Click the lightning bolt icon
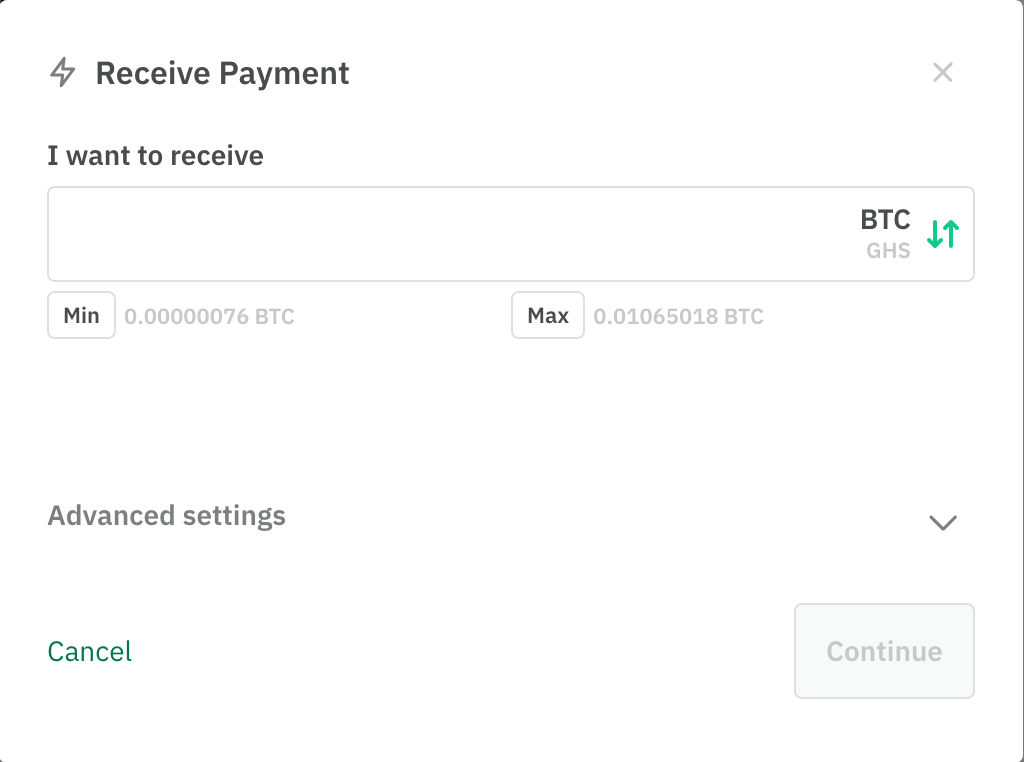The image size is (1024, 762). click(x=63, y=72)
